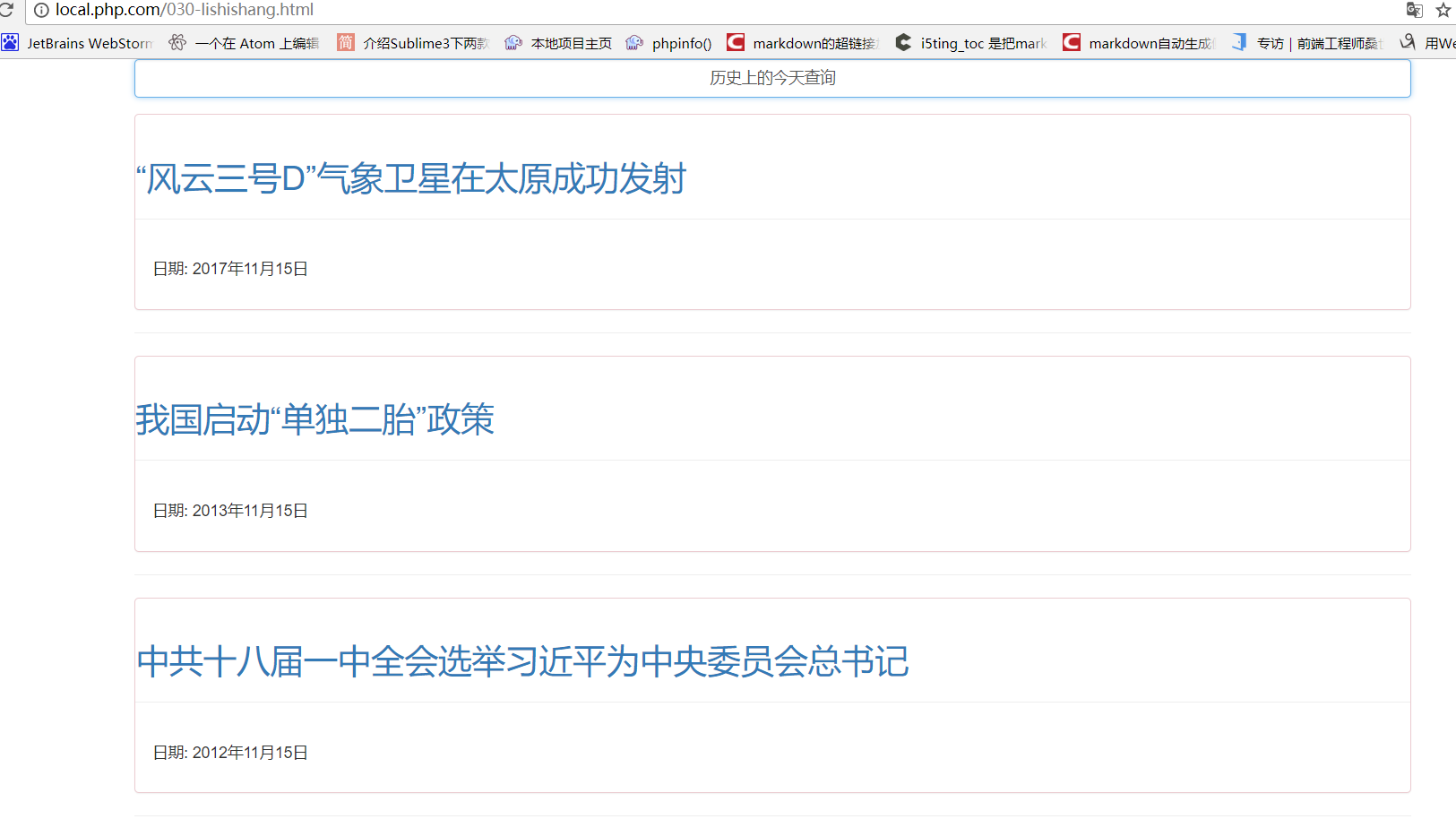1456x819 pixels.
Task: Open the 专访 | 前端工程师 bookmark
Action: 1308,43
